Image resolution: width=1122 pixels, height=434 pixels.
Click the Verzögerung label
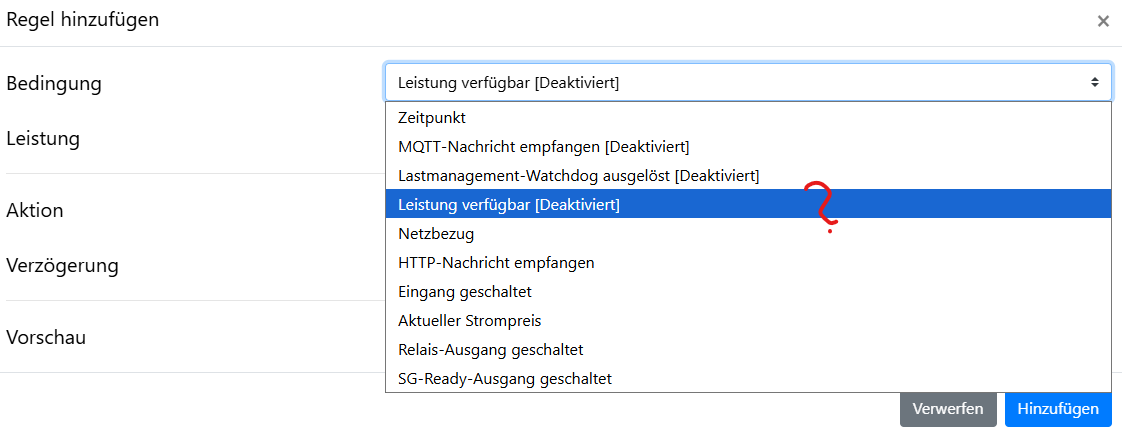click(62, 265)
